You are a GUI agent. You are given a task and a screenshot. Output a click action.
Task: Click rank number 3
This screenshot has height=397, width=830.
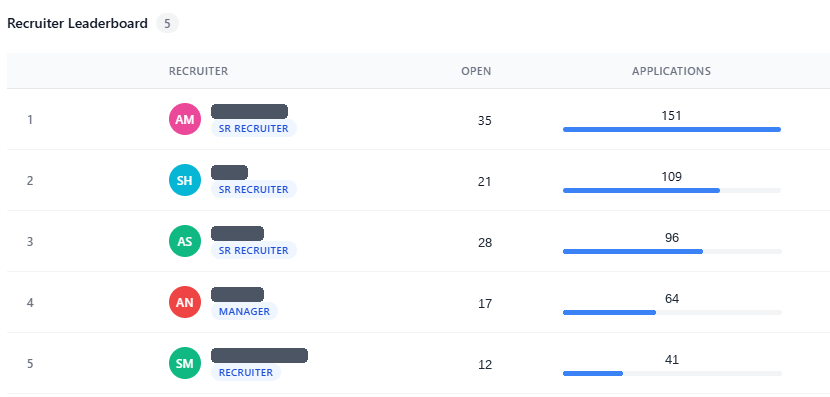(x=30, y=242)
